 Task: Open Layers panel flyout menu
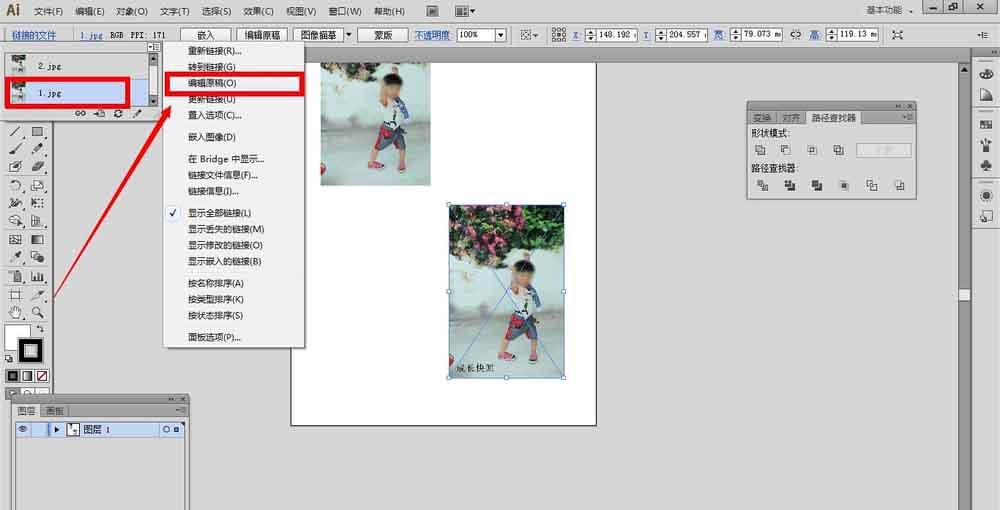pyautogui.click(x=180, y=410)
